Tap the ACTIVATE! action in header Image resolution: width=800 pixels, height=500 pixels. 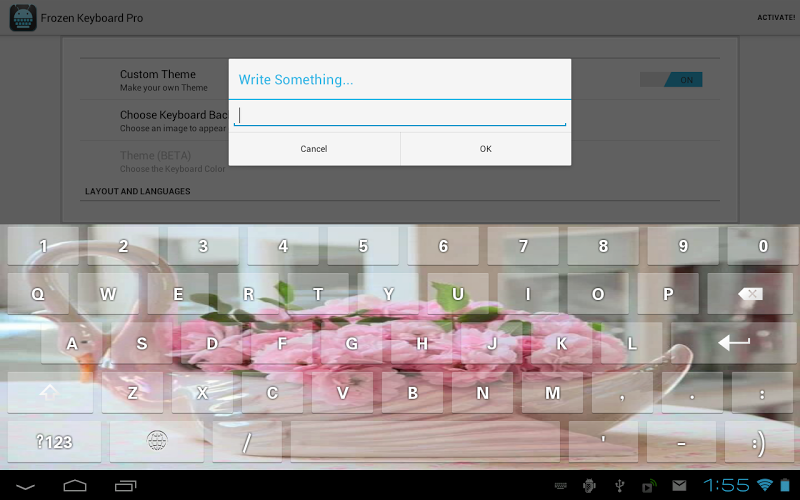coord(776,18)
